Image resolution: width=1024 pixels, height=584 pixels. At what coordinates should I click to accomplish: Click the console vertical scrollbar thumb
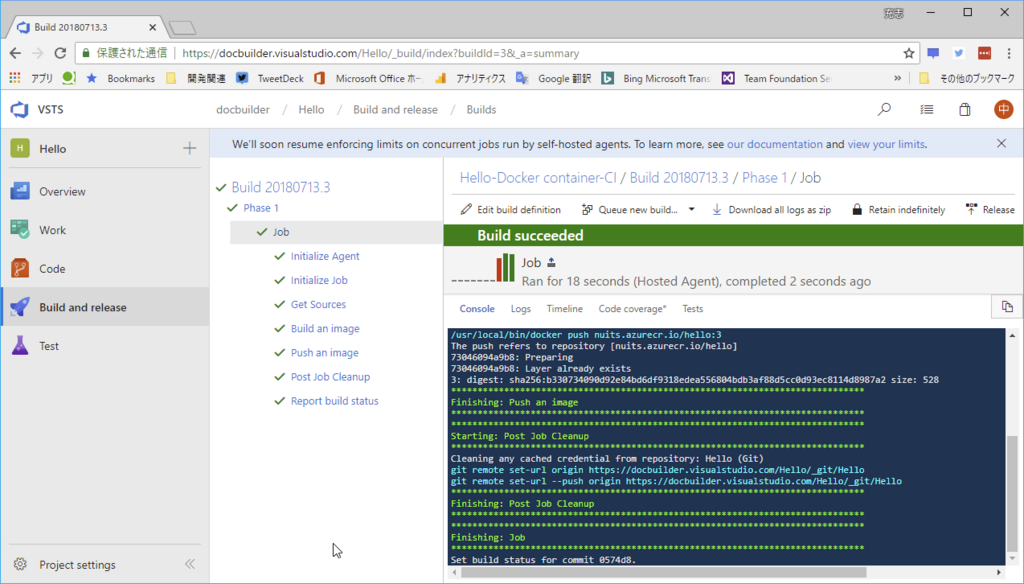click(x=1012, y=493)
